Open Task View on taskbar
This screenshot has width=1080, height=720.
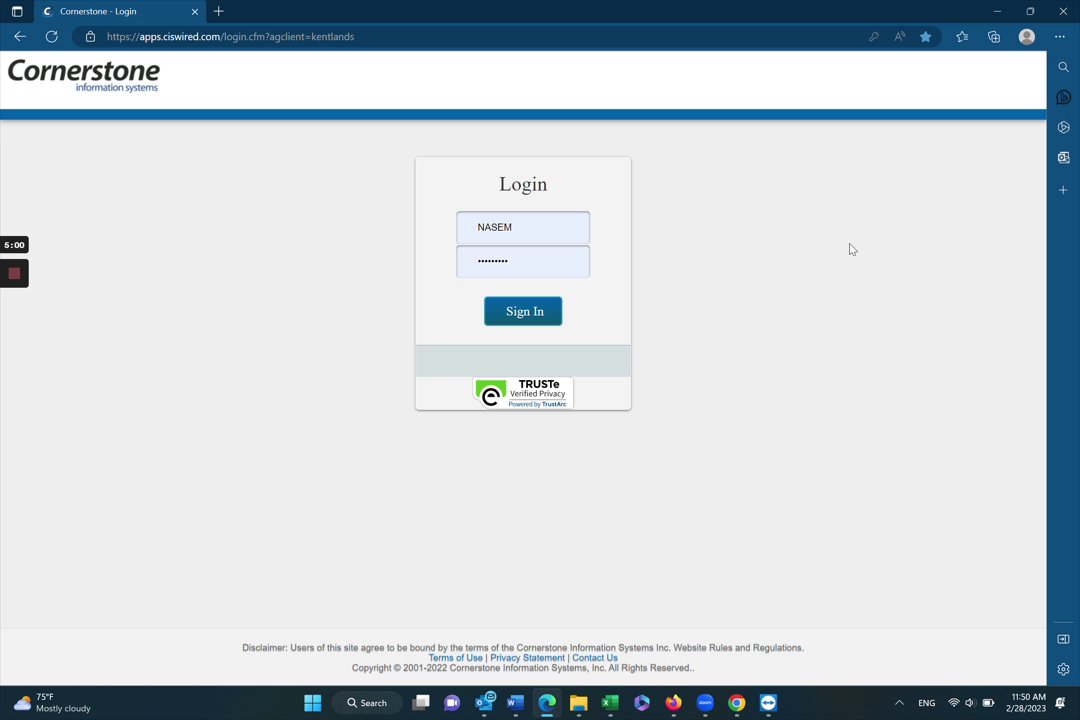click(420, 703)
